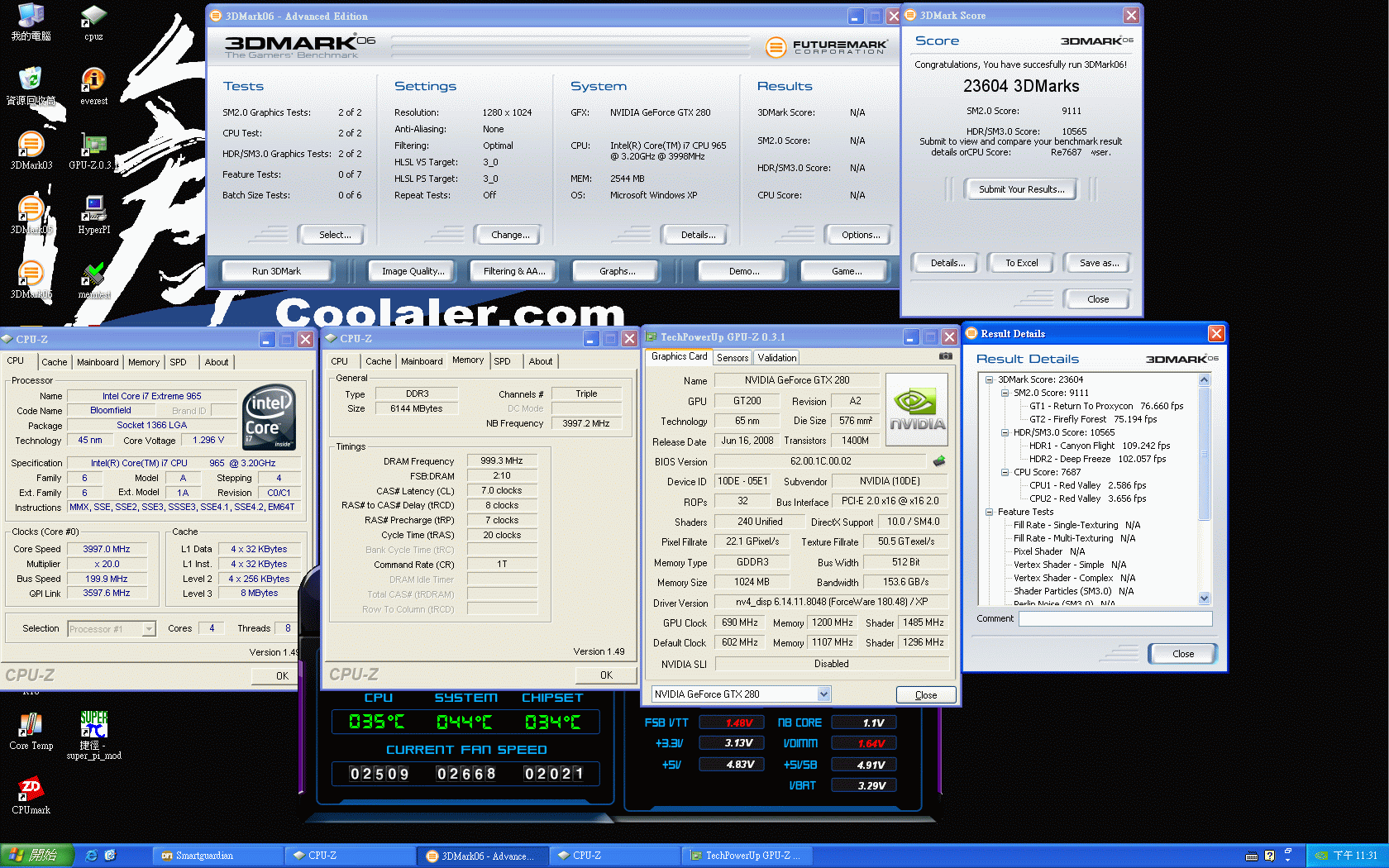
Task: Open GPU selection dropdown in GPU-Z
Action: tap(823, 694)
